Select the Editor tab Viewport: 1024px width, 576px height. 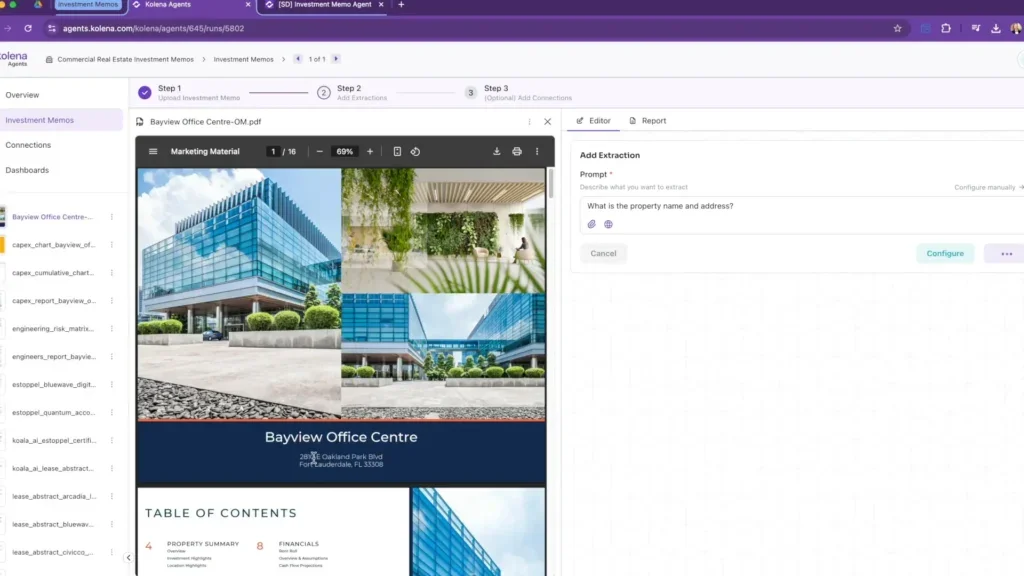click(594, 121)
